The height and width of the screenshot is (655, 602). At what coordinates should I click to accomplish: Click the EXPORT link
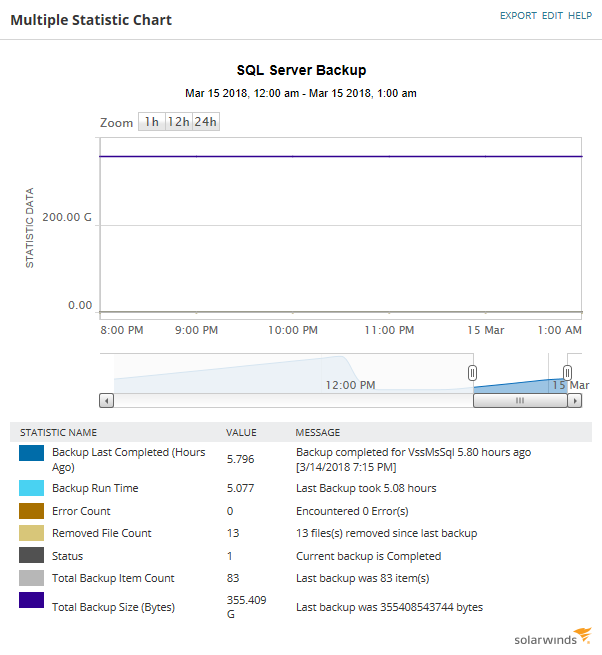(x=518, y=15)
